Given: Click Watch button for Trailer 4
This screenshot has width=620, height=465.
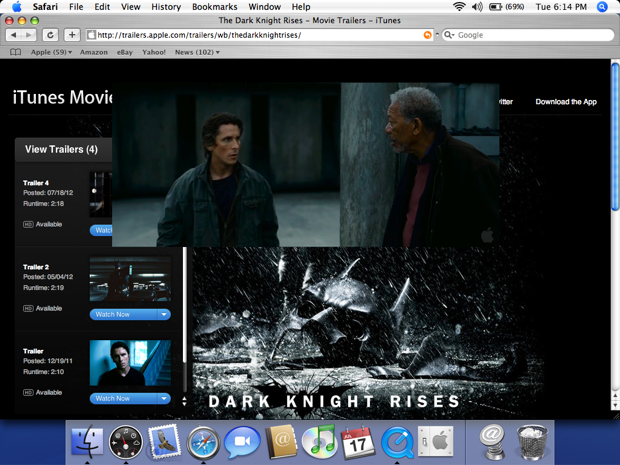Looking at the screenshot, I should (x=101, y=230).
